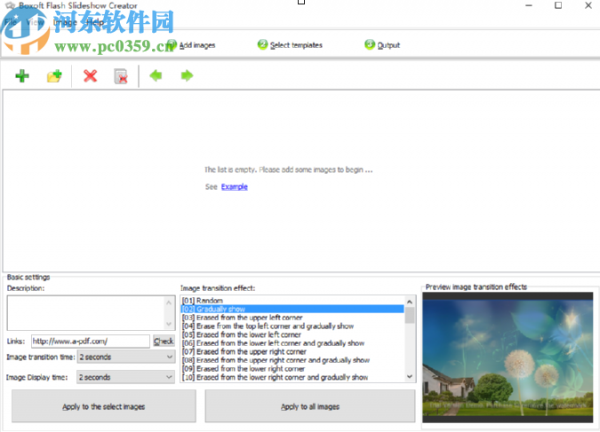Click the red X delete icon
The width and height of the screenshot is (600, 432).
(x=90, y=76)
